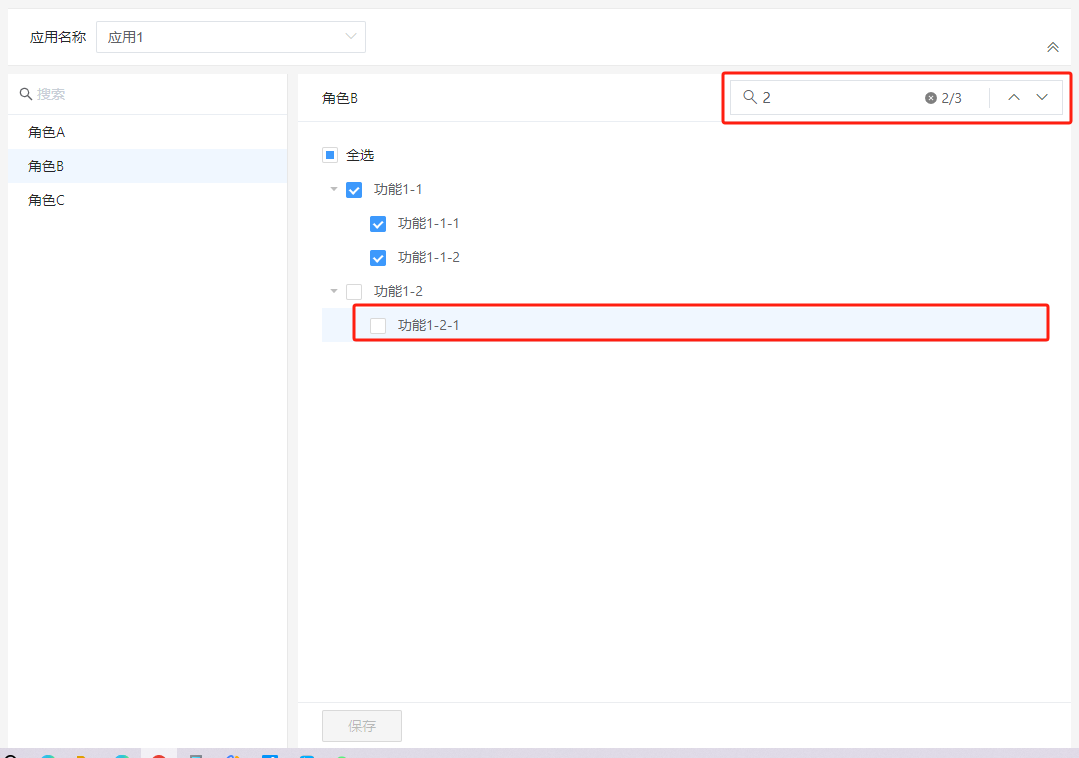This screenshot has height=758, width=1079.
Task: Select 角色A in the role list
Action: pyautogui.click(x=47, y=132)
